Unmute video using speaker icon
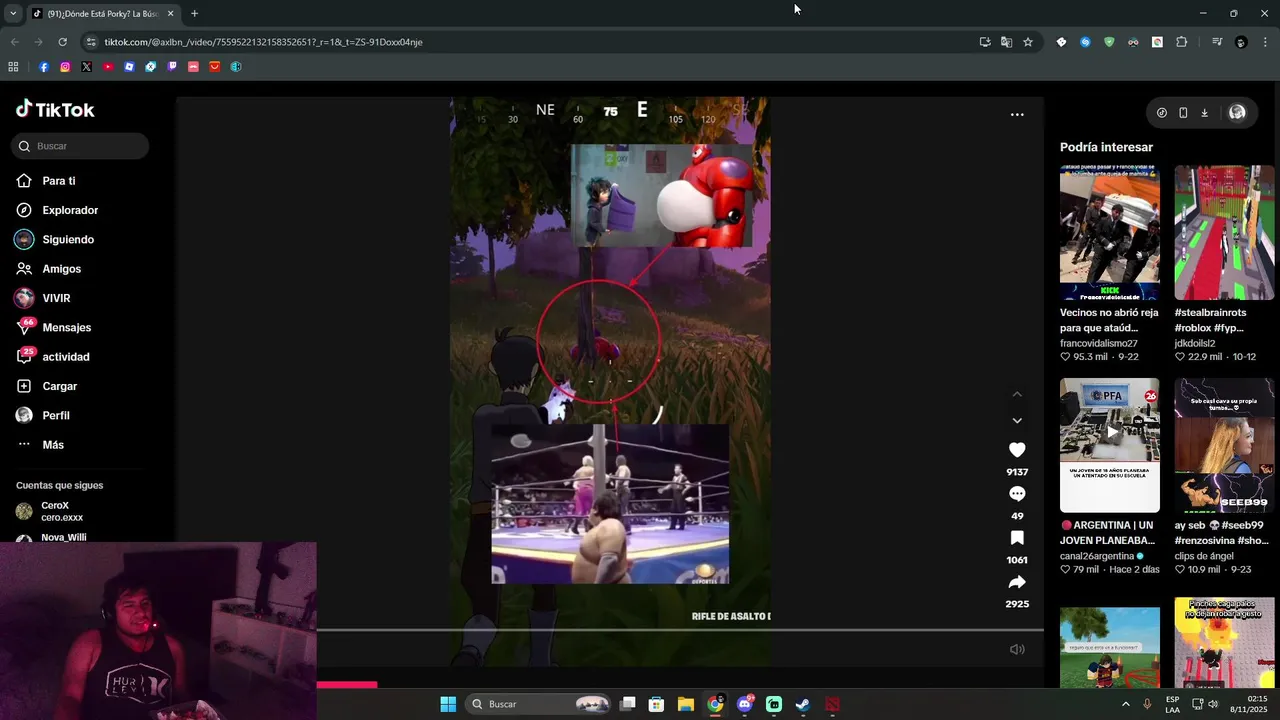The width and height of the screenshot is (1280, 720). [1017, 649]
